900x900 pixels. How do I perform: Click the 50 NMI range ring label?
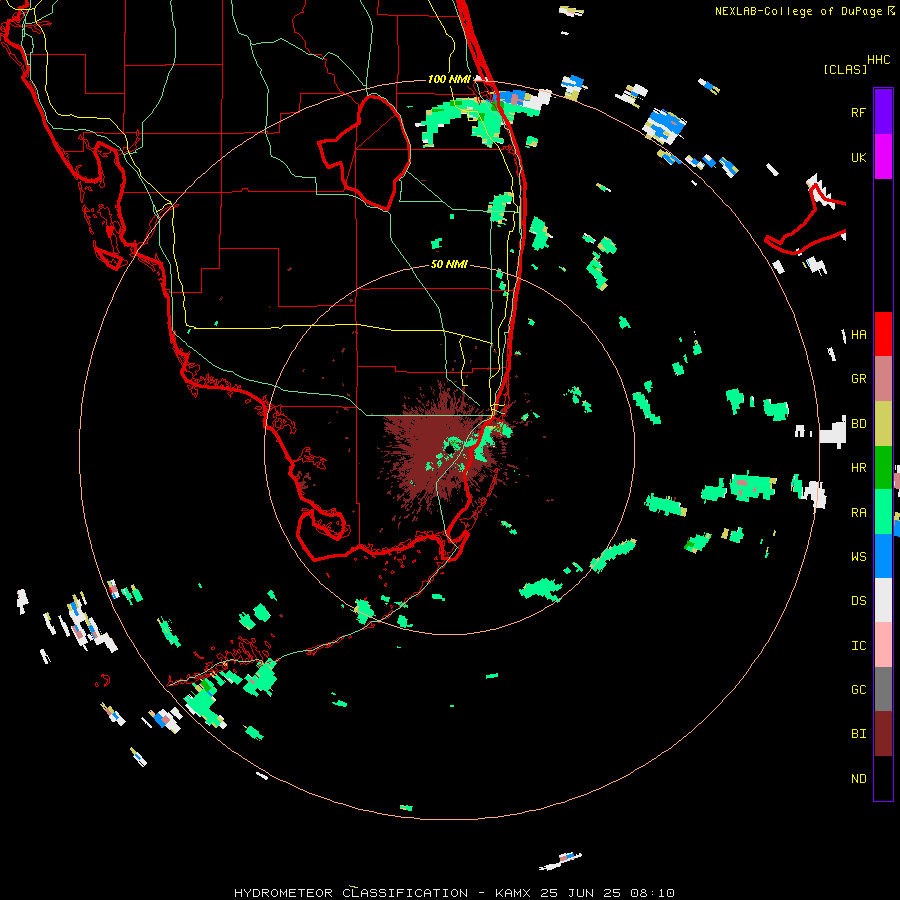(x=449, y=264)
